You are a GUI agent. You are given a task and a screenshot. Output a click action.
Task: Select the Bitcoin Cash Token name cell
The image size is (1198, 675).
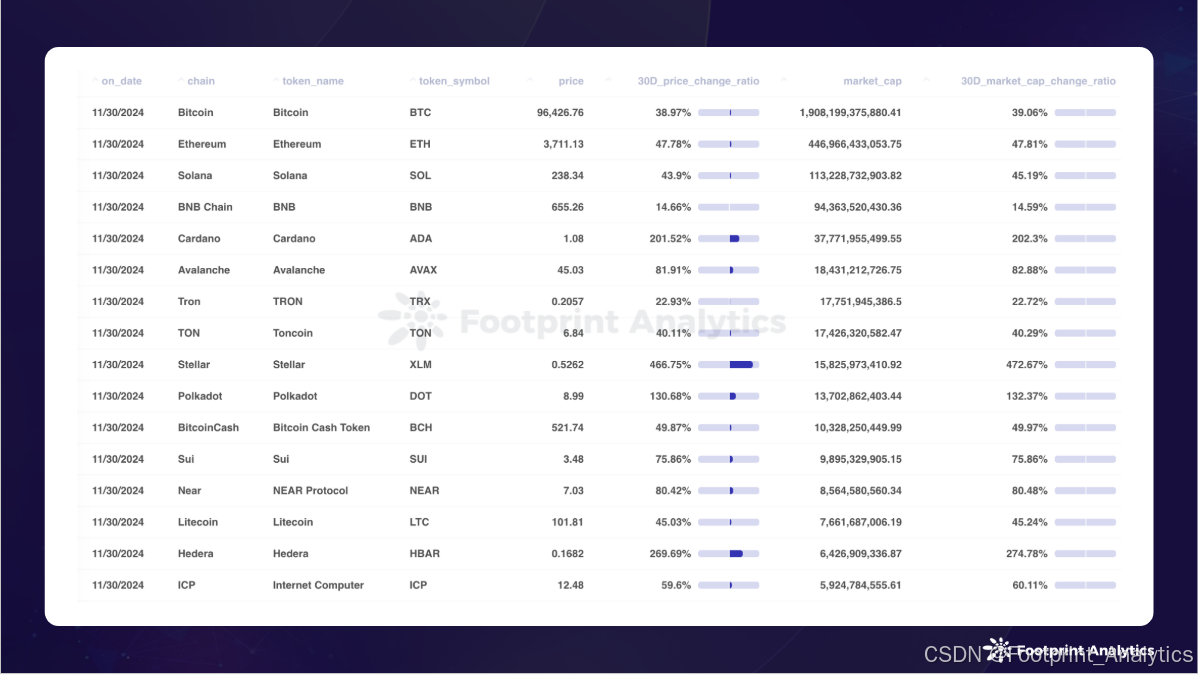pos(321,427)
